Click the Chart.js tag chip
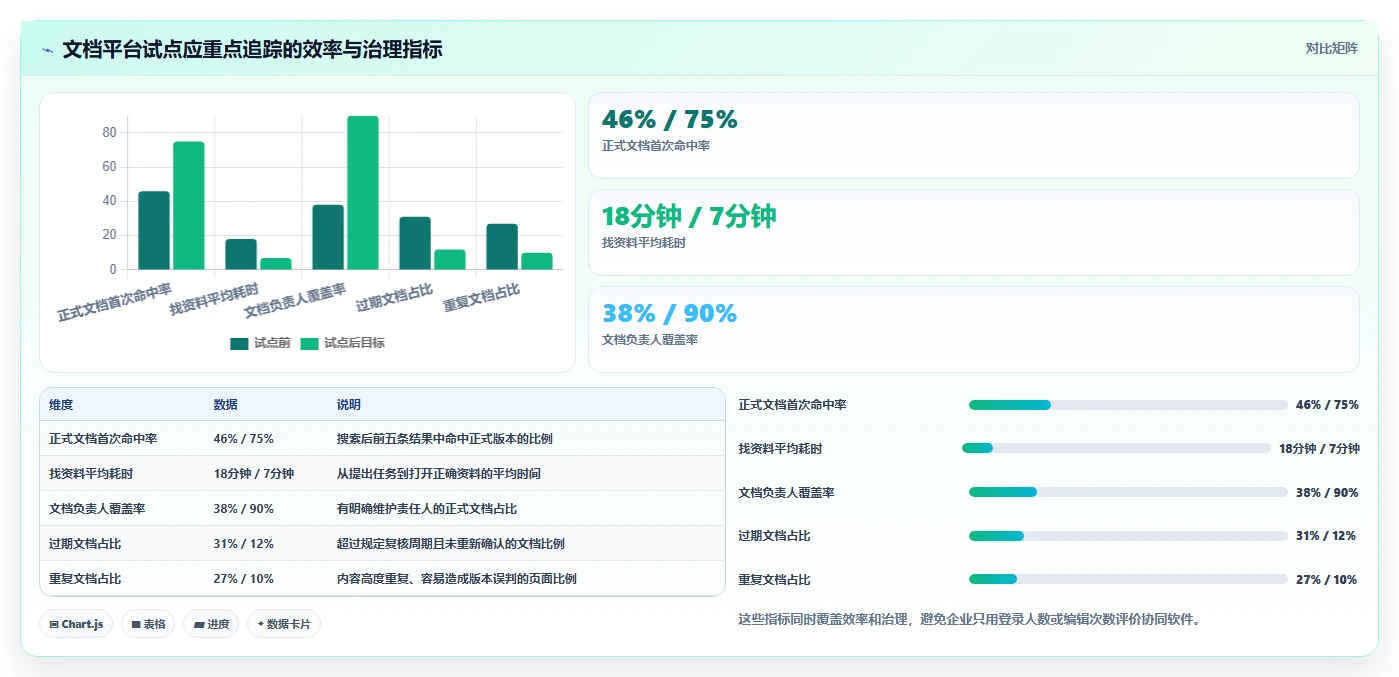Screen dimensions: 1399x677 coord(77,624)
